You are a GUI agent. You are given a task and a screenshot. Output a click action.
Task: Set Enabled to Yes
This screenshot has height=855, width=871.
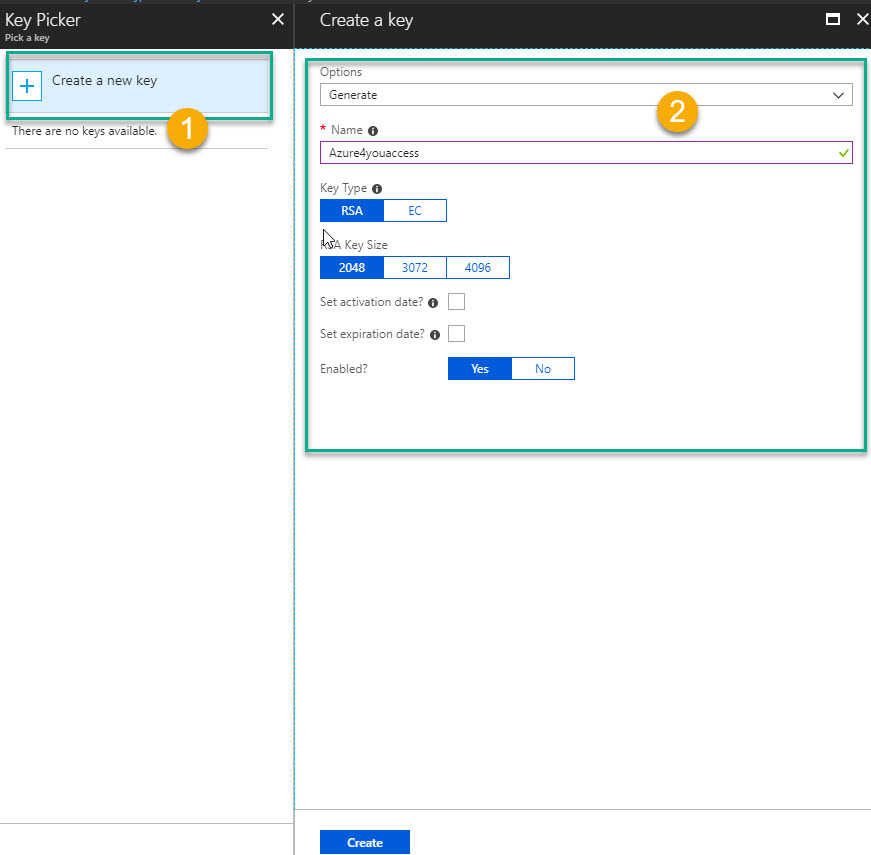click(x=480, y=369)
